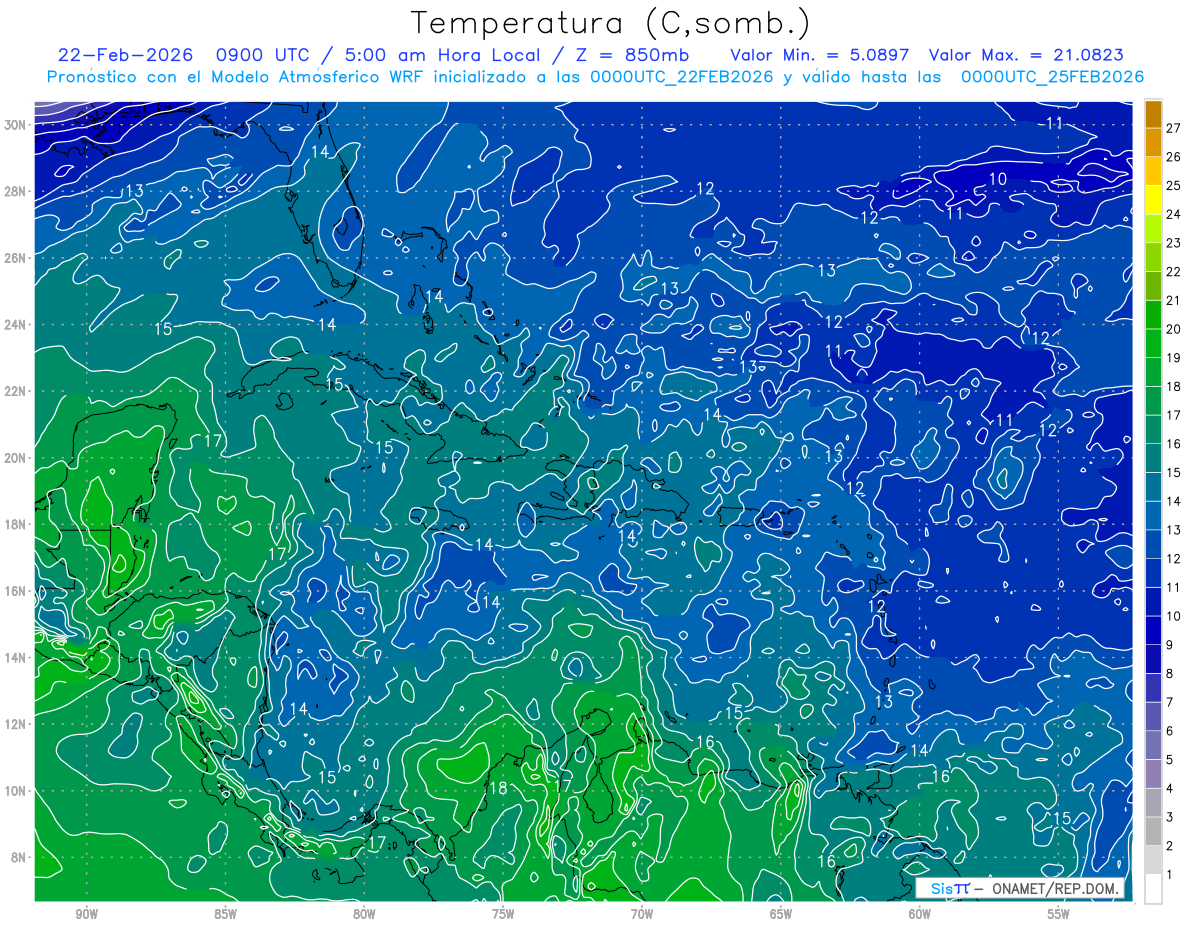The height and width of the screenshot is (927, 1200).
Task: Click the "30N" latitude axis label
Action: (15, 125)
